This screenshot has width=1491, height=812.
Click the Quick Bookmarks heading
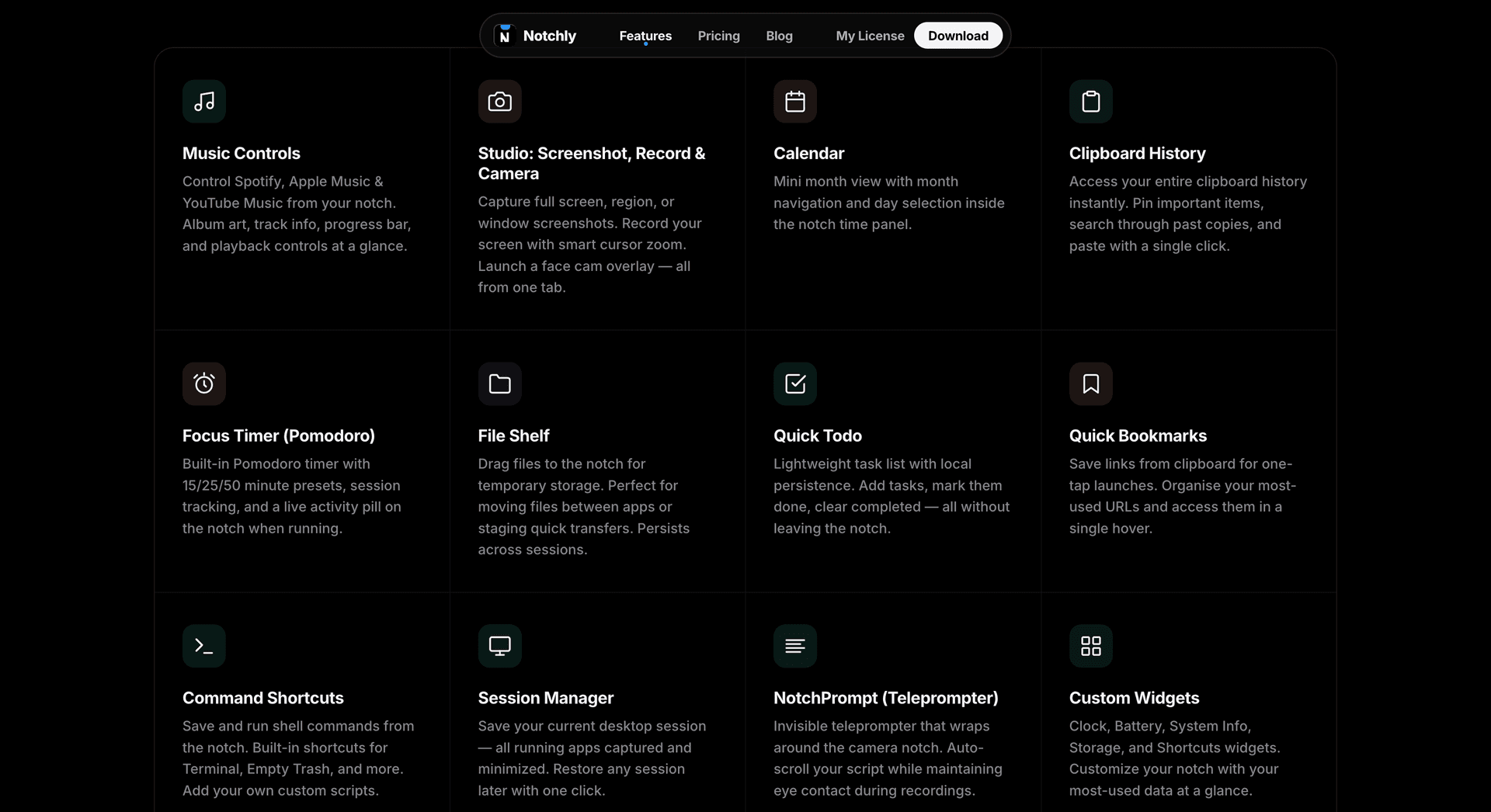tap(1138, 435)
